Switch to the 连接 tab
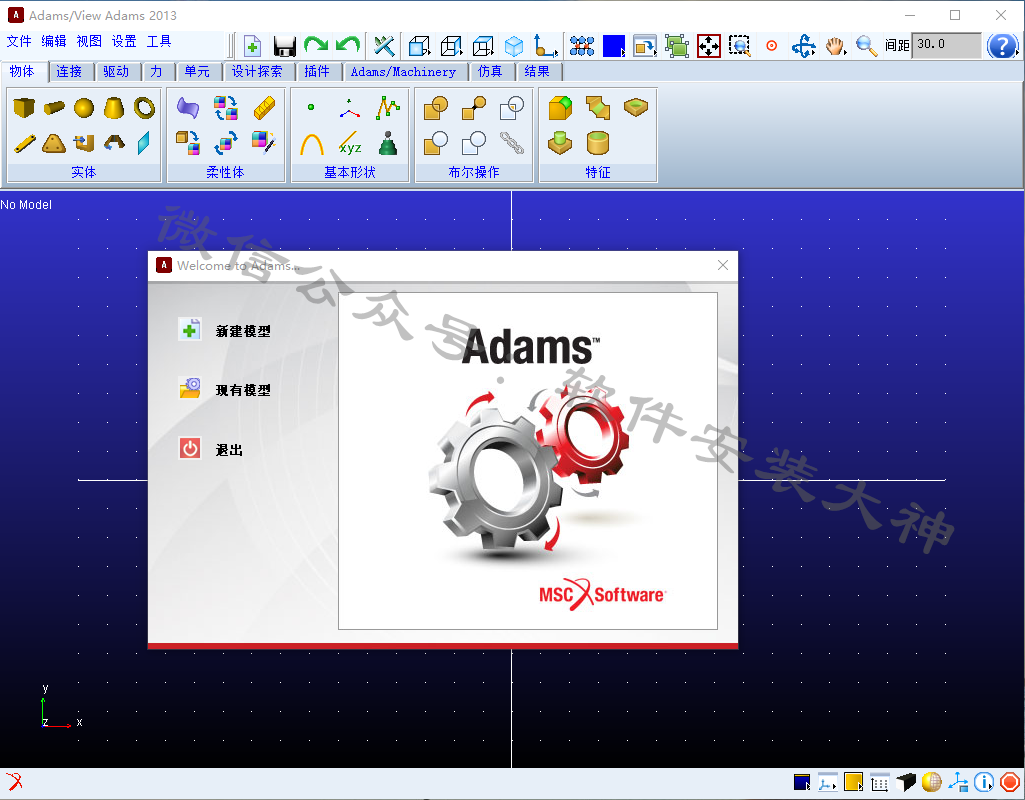The width and height of the screenshot is (1025, 800). point(69,71)
